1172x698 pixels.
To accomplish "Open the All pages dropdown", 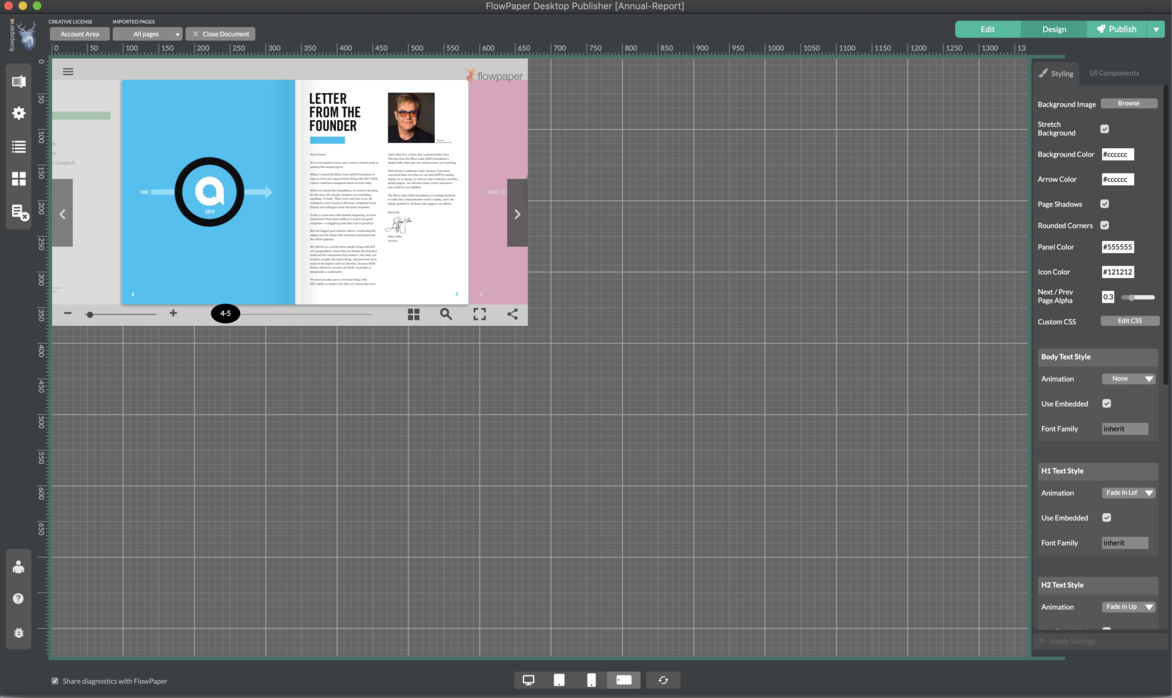I will click(x=146, y=34).
